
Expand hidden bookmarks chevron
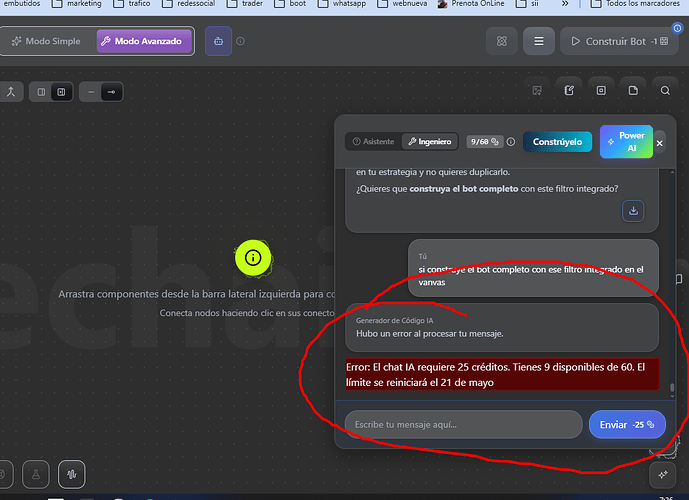click(565, 4)
